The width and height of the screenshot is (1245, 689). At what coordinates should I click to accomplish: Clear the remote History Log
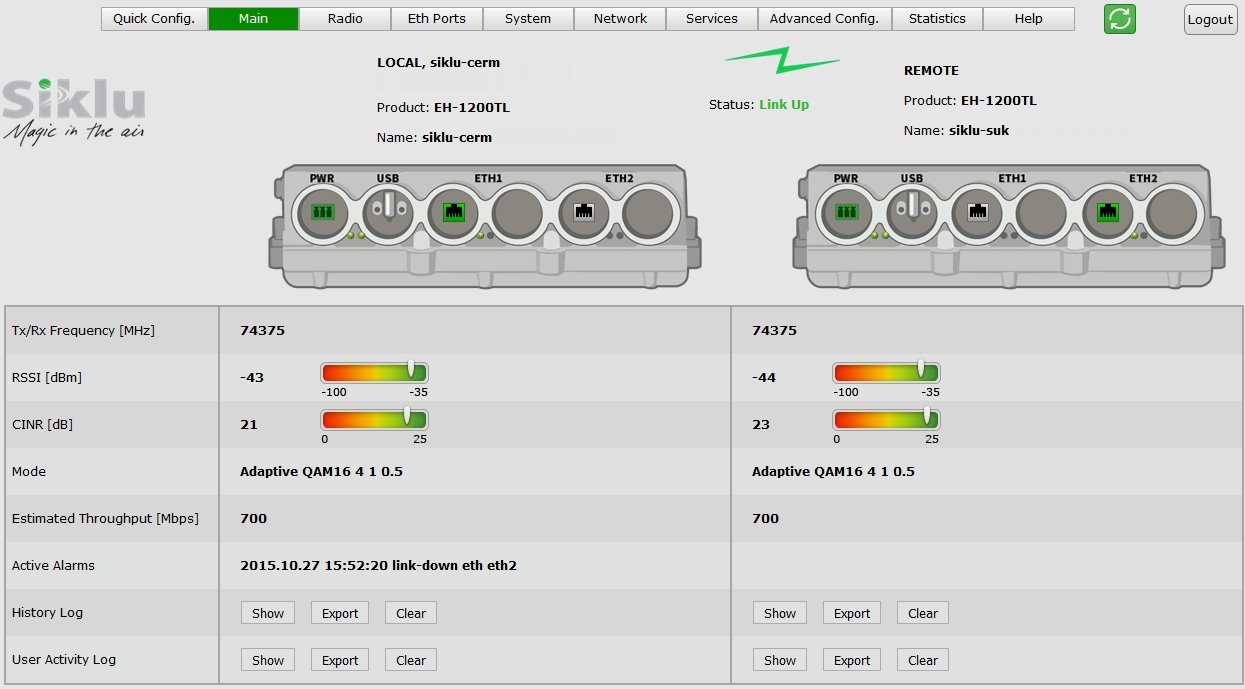[923, 613]
